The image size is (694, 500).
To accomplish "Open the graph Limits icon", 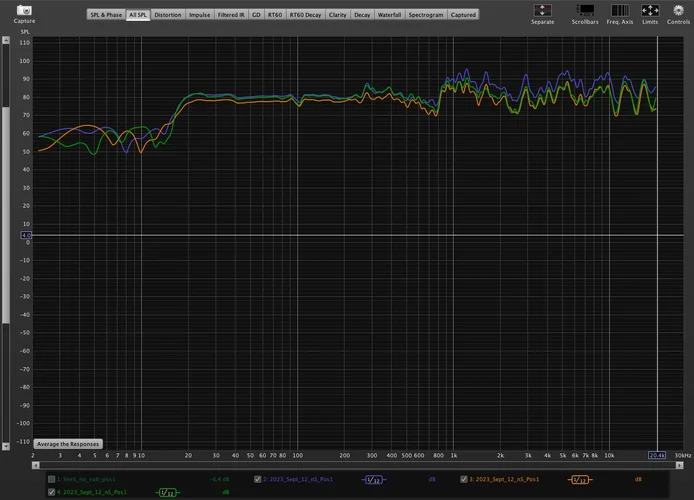I will tap(649, 10).
